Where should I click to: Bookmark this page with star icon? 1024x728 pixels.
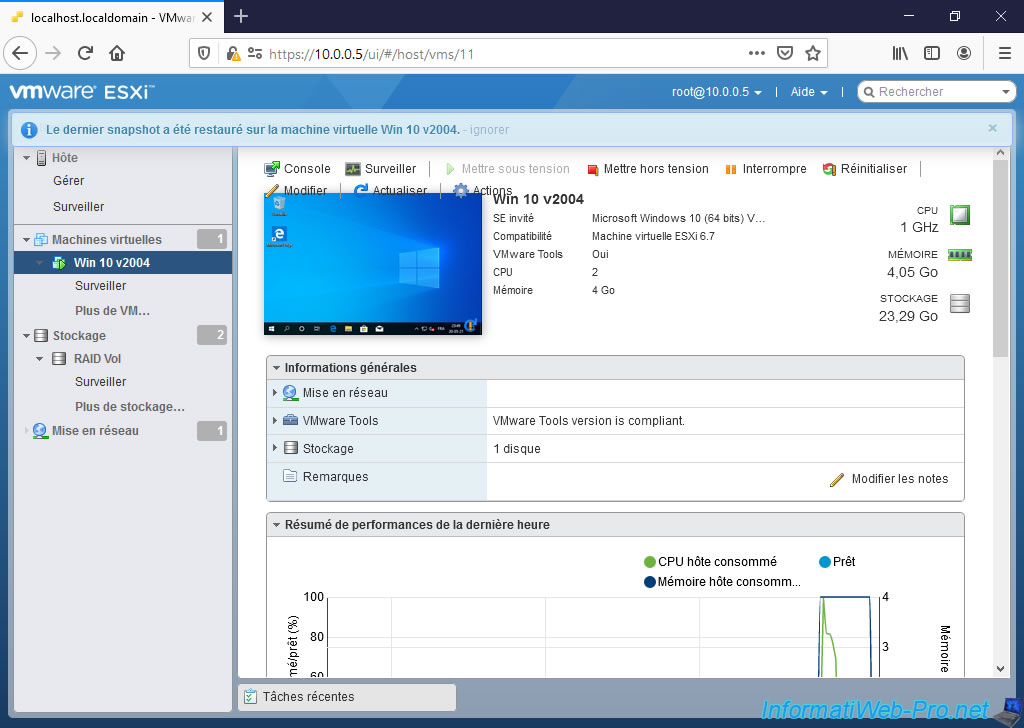click(x=813, y=53)
